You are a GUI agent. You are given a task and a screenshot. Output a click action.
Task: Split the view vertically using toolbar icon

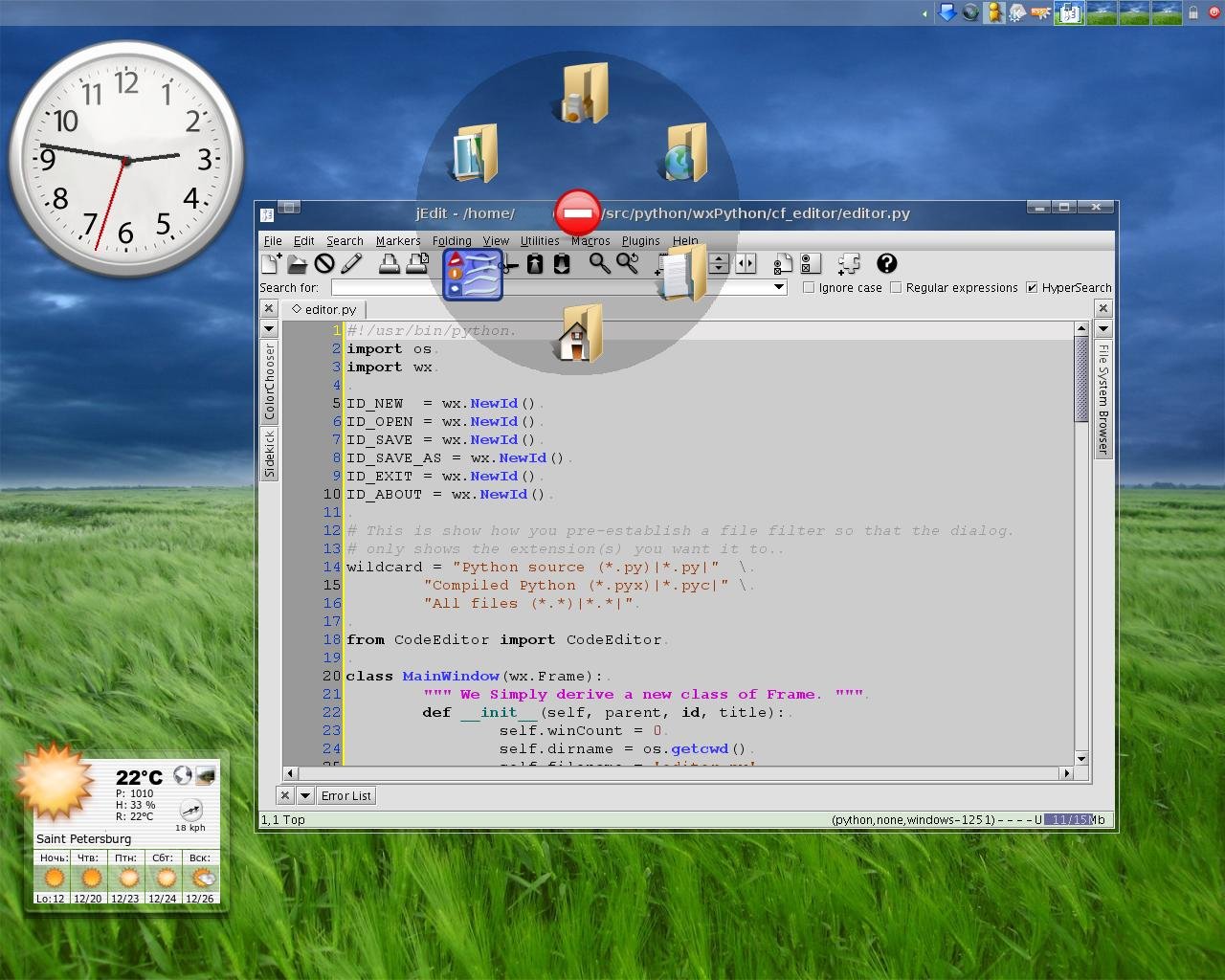(x=746, y=263)
